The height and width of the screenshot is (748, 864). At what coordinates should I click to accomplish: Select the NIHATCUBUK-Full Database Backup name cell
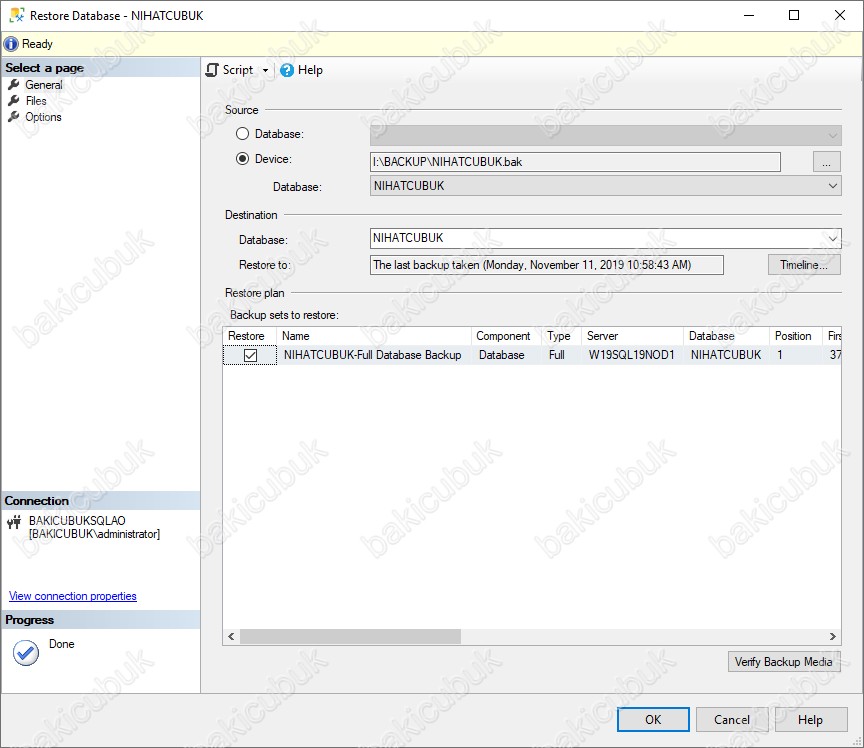(x=372, y=355)
